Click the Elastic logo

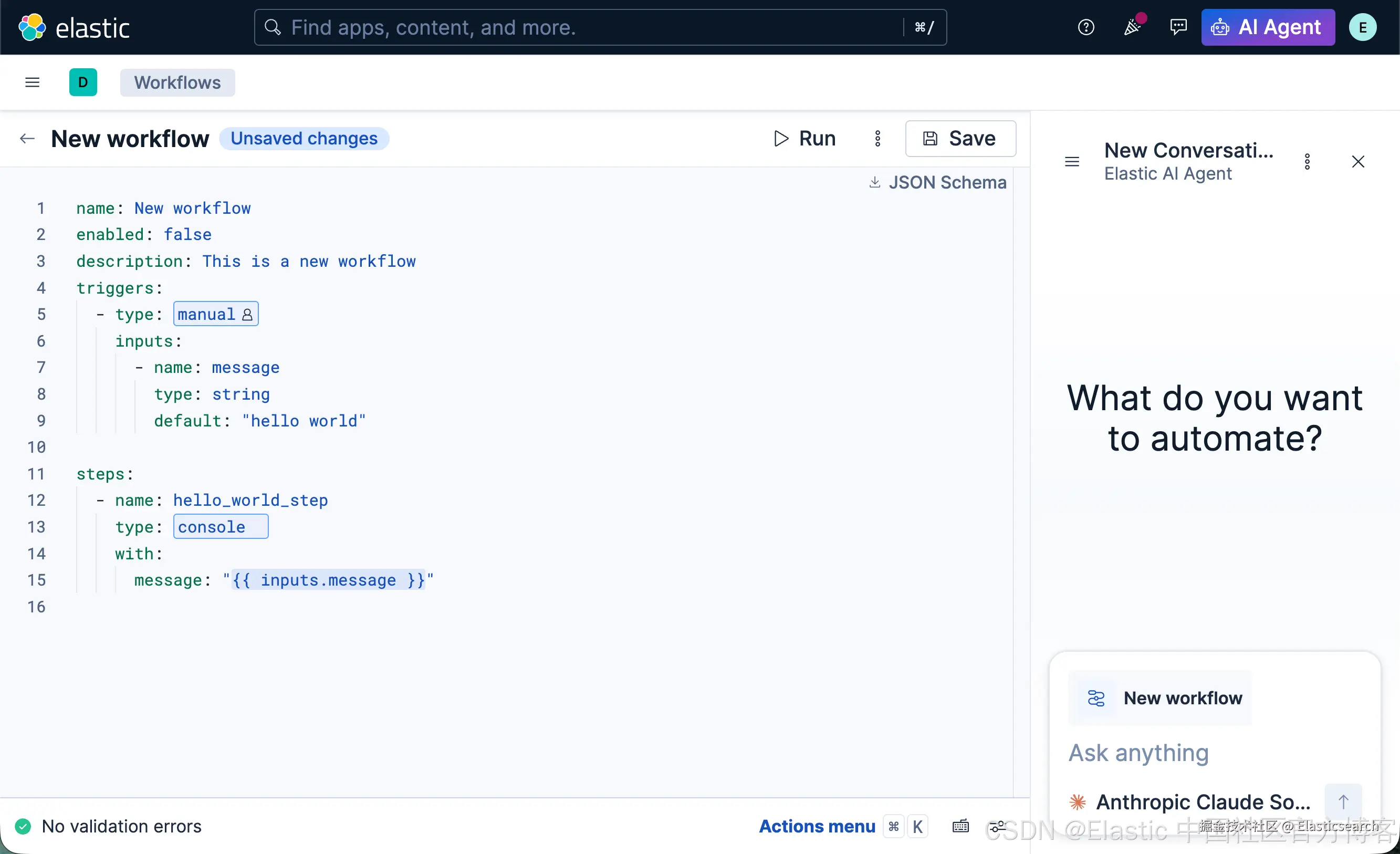click(x=74, y=27)
